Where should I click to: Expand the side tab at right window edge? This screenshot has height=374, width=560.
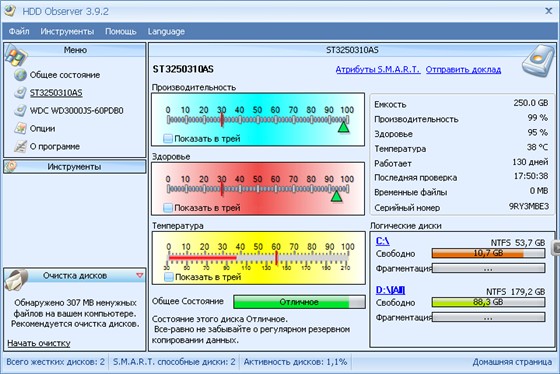point(556,248)
